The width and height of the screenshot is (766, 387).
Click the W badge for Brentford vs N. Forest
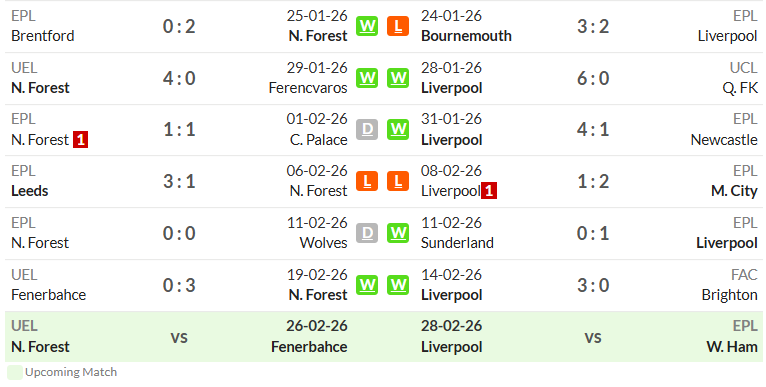point(367,26)
